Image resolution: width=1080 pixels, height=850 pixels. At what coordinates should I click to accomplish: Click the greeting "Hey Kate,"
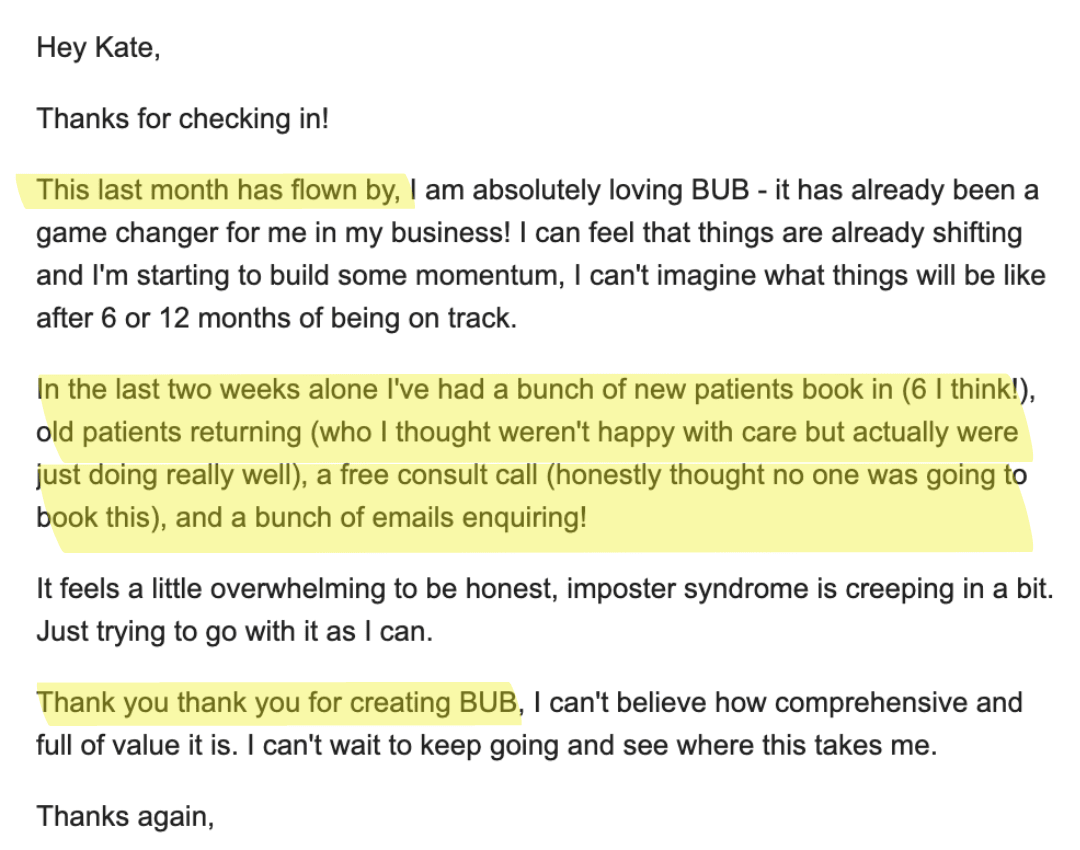click(98, 48)
